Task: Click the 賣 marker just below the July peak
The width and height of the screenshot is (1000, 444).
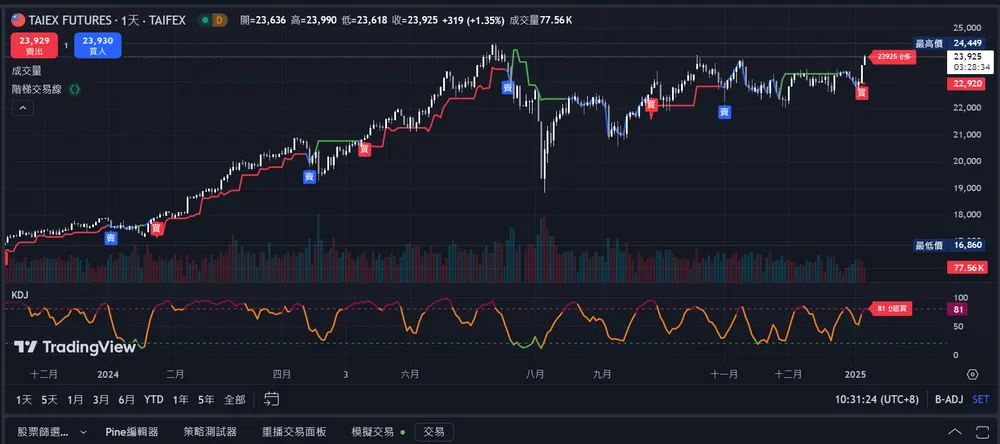Action: [x=508, y=87]
